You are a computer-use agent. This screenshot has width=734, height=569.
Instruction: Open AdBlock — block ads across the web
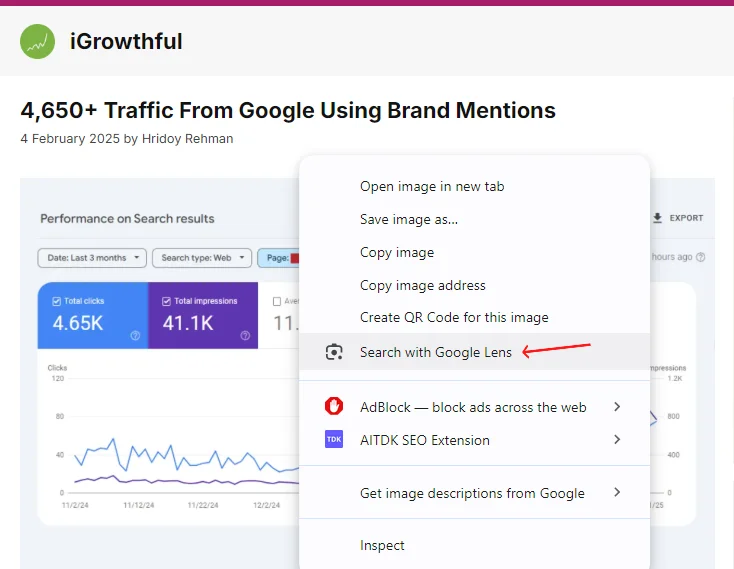(x=474, y=407)
